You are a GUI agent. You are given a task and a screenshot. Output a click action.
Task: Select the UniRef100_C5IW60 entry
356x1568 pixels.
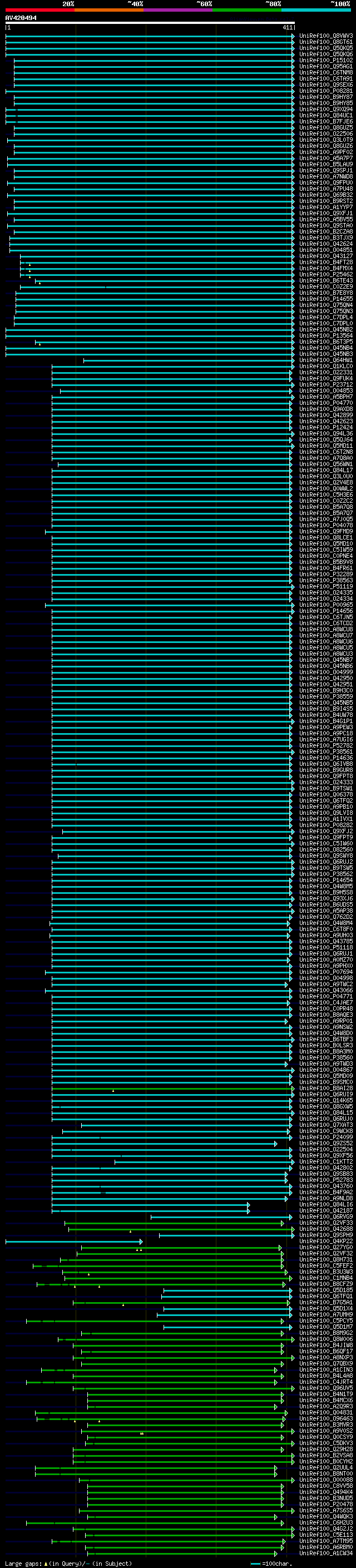coord(325,843)
